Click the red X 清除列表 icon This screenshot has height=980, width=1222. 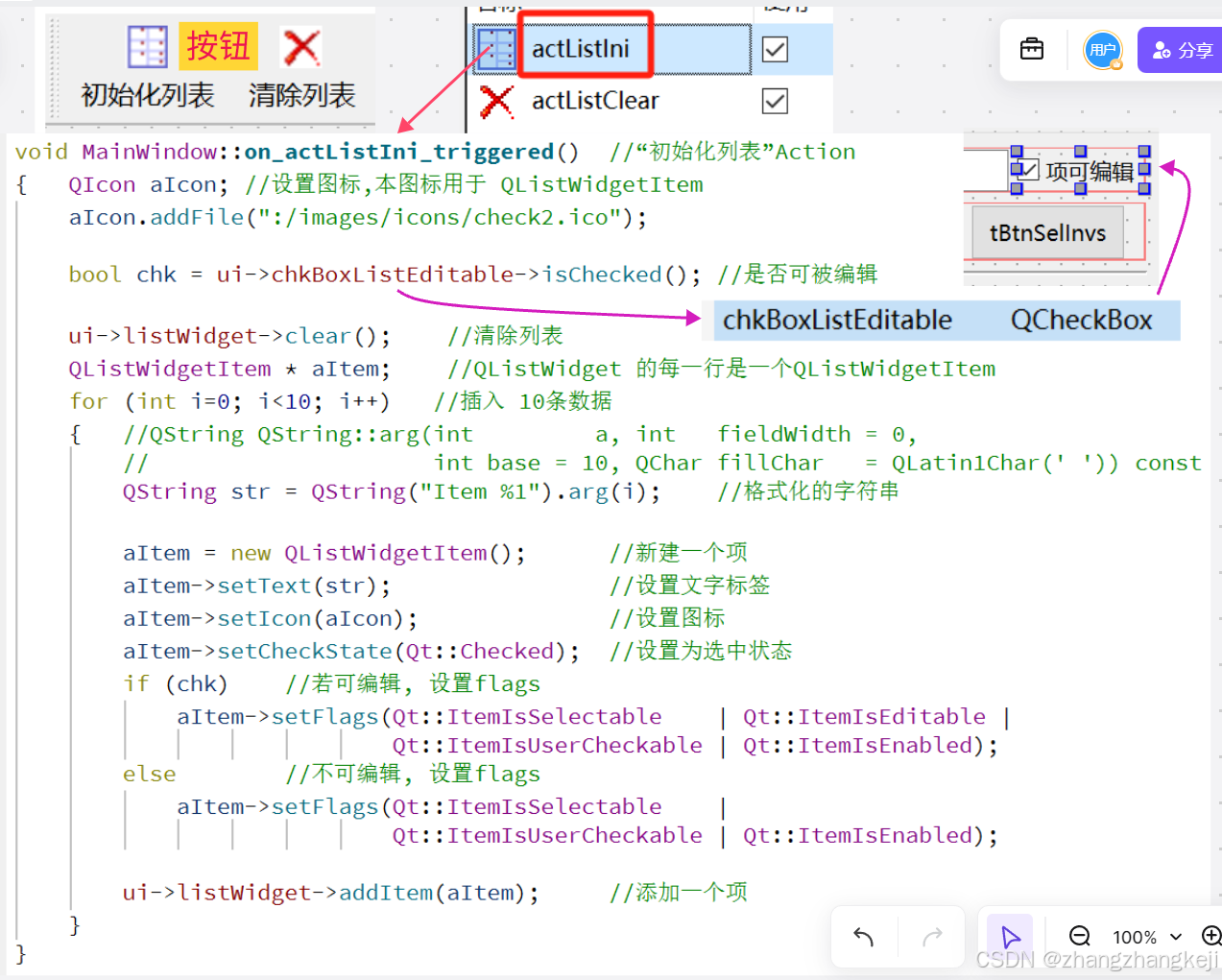(x=300, y=46)
